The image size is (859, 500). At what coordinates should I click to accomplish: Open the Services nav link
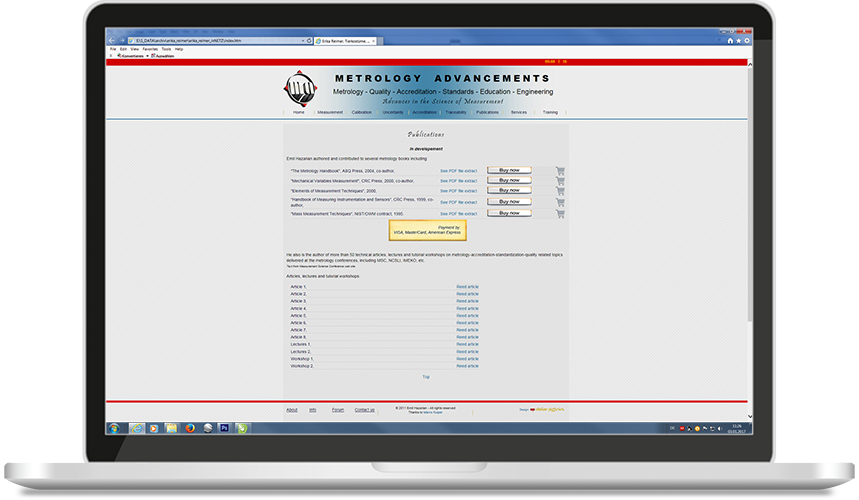[519, 112]
